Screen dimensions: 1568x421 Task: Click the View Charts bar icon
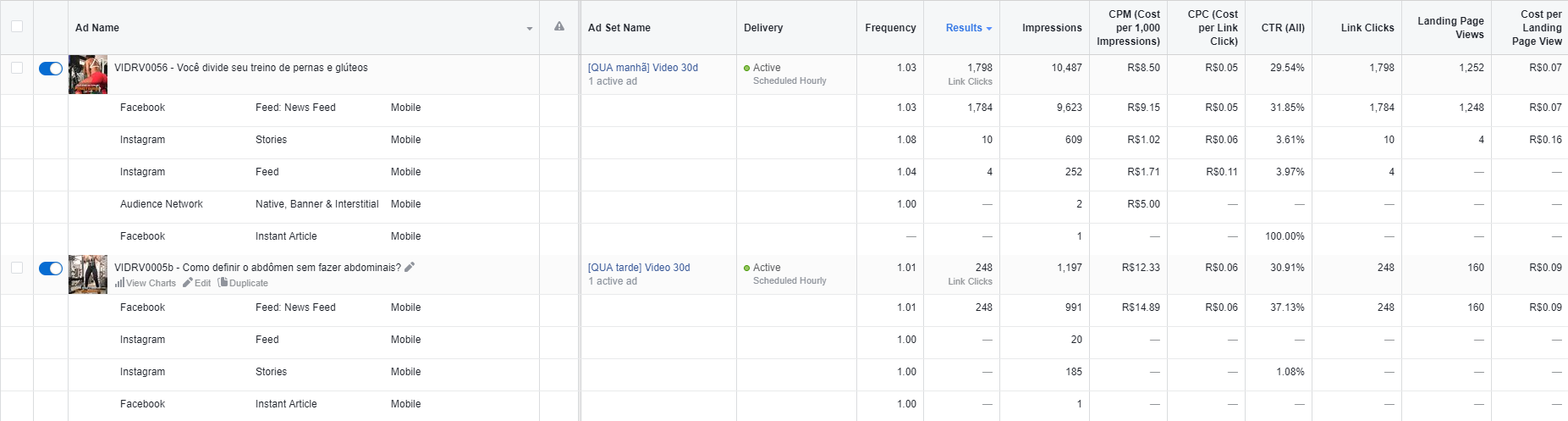[120, 283]
